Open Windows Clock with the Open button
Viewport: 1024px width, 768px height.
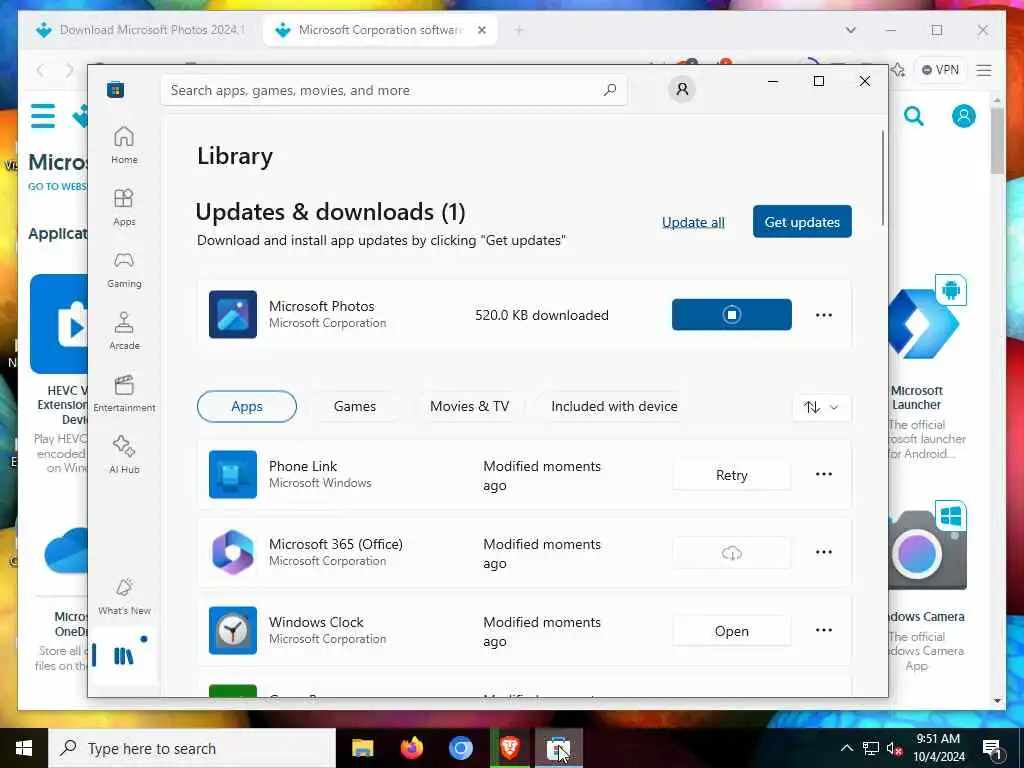(731, 631)
